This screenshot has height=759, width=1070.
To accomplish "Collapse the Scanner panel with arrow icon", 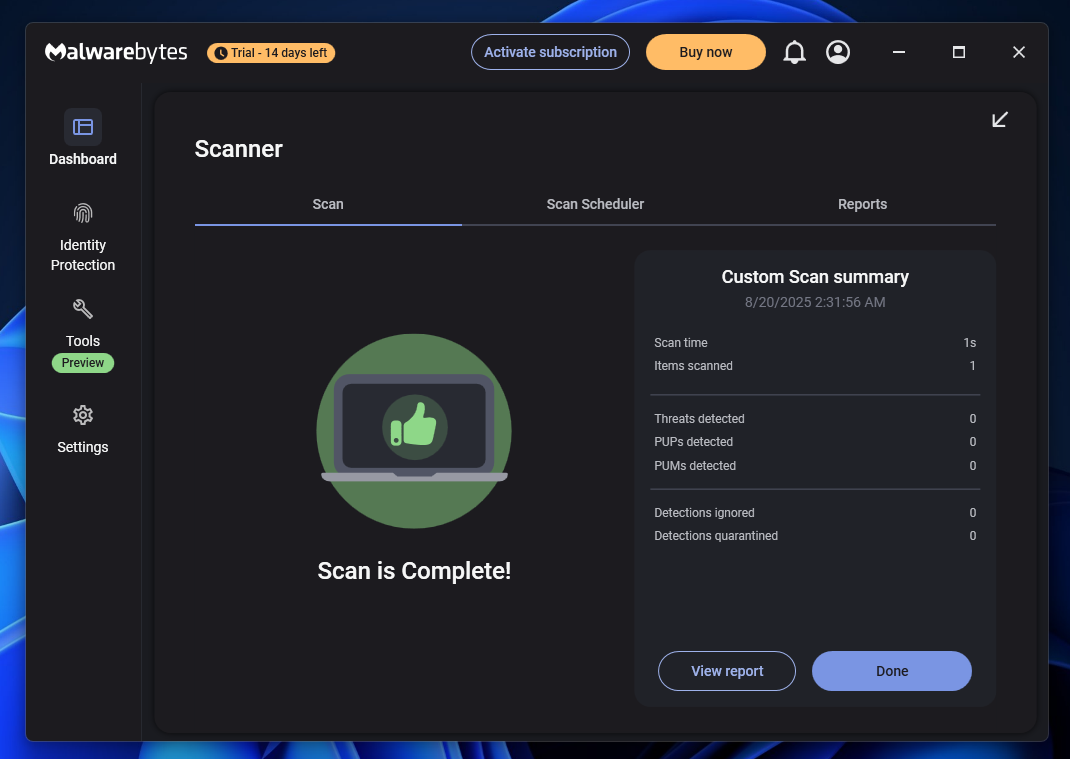I will [x=1000, y=119].
